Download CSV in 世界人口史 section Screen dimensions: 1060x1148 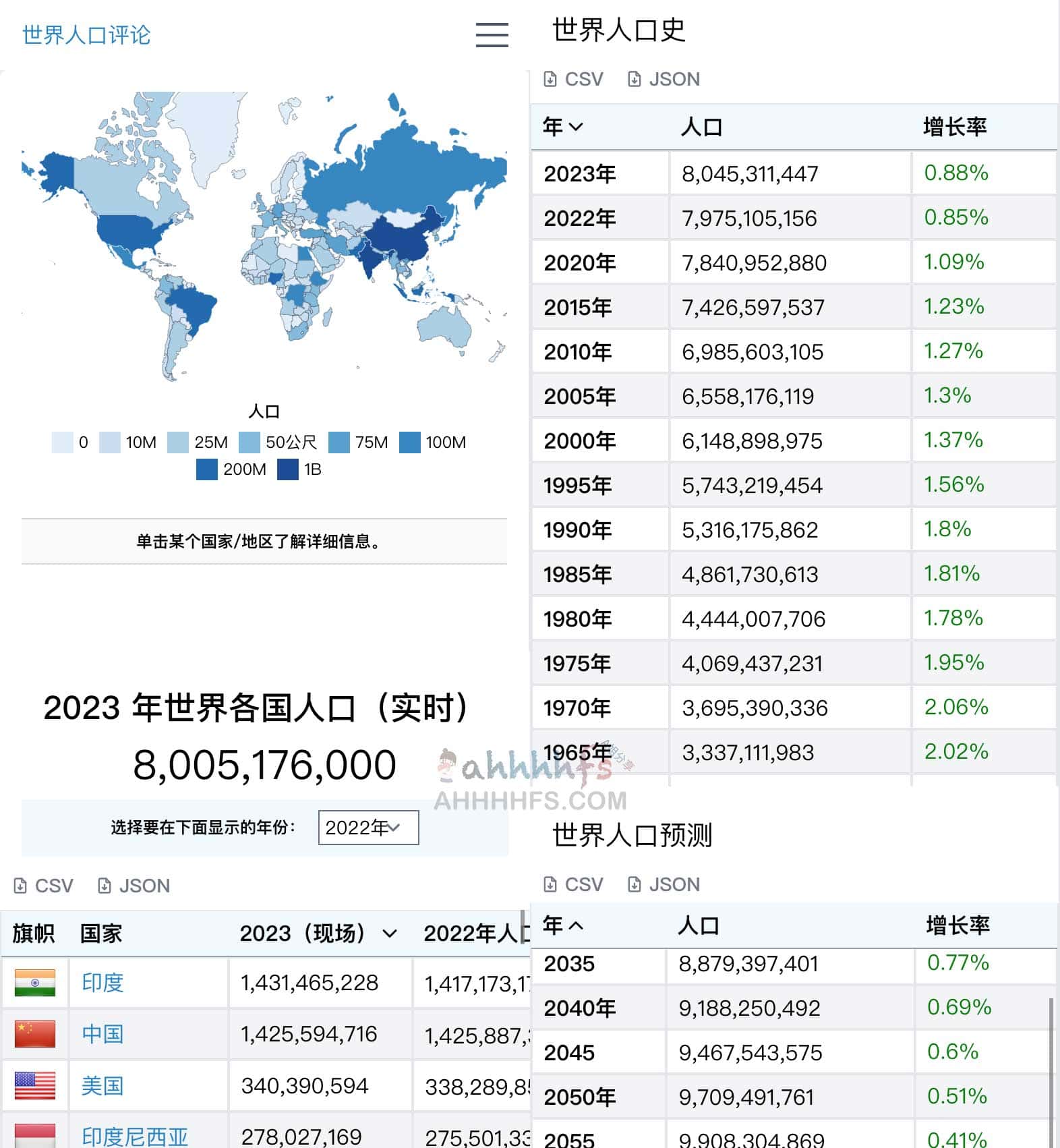click(574, 80)
